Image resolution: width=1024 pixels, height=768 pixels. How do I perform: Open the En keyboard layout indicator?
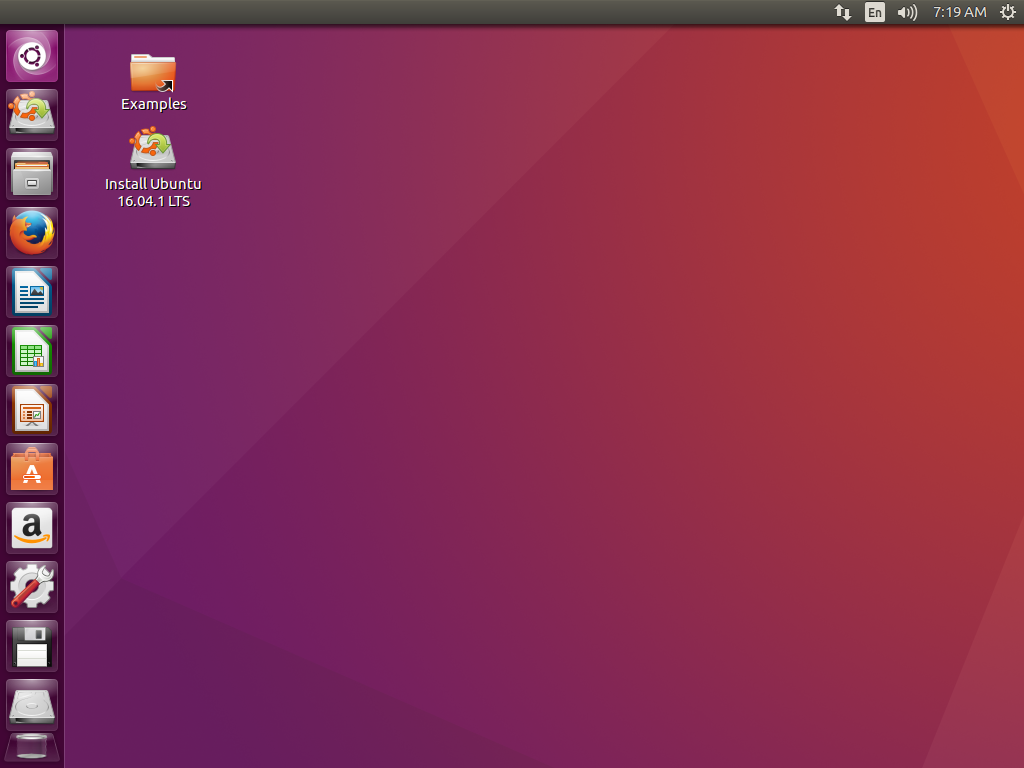(x=875, y=12)
